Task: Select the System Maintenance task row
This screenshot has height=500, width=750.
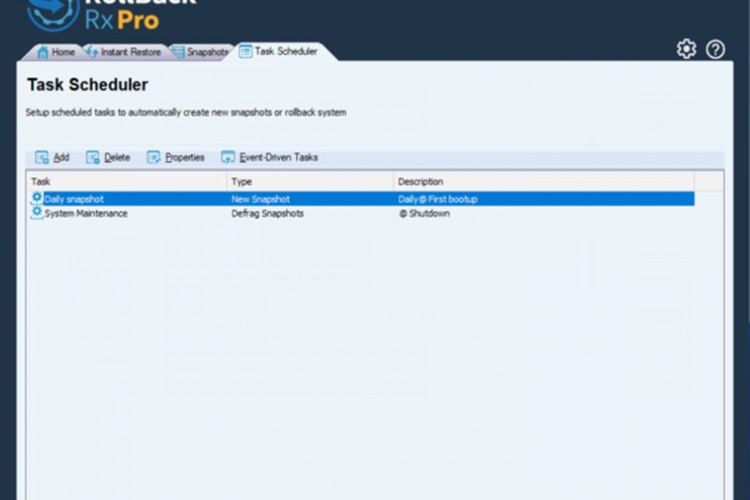Action: 362,213
